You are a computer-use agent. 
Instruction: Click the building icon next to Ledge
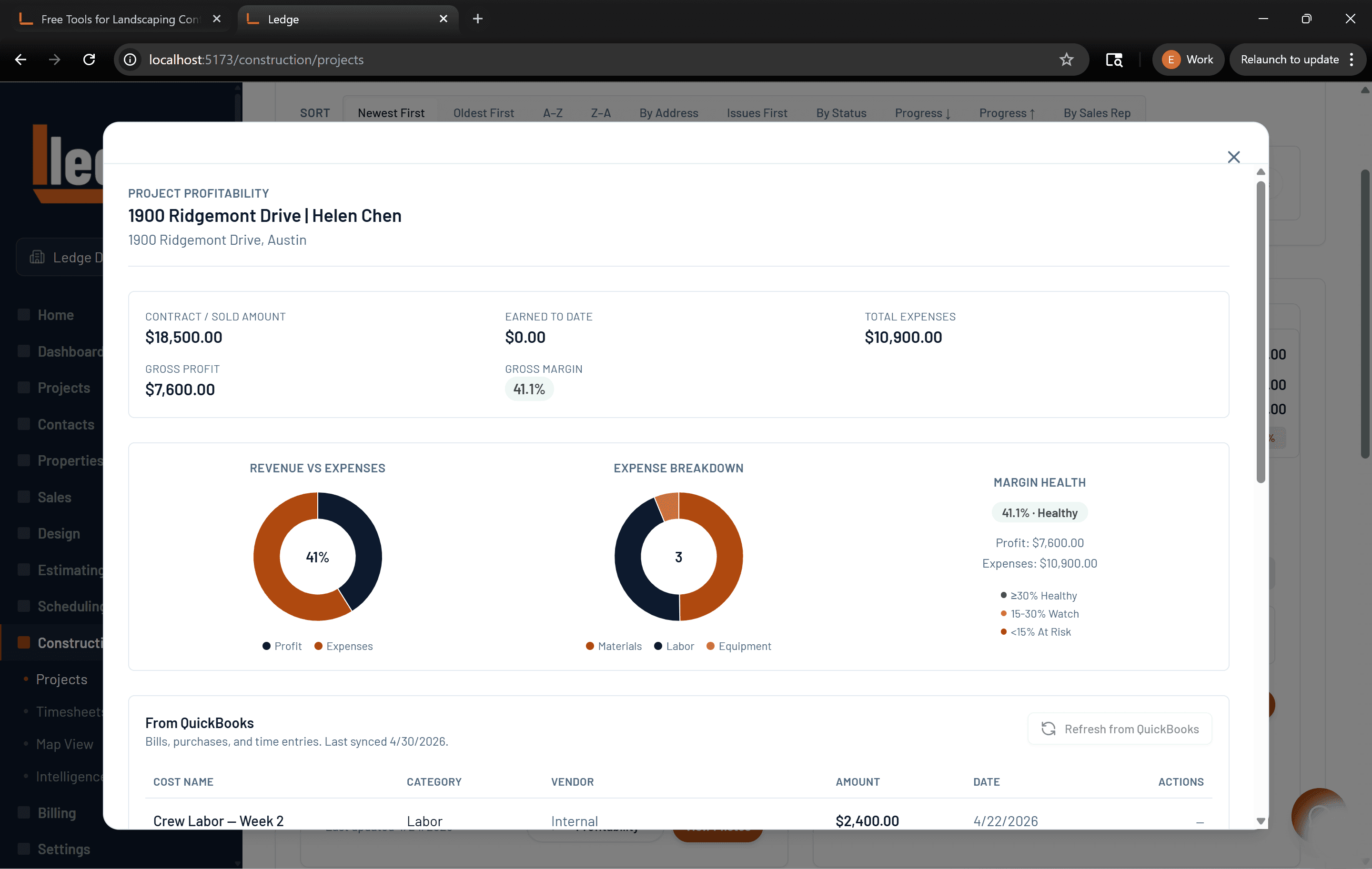[37, 257]
